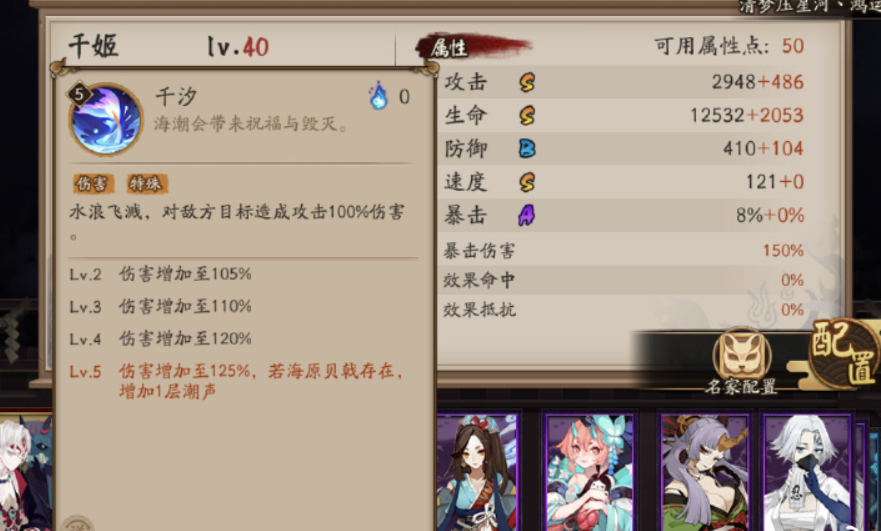
Task: Click the S rating icon beside 速度
Action: tap(527, 181)
